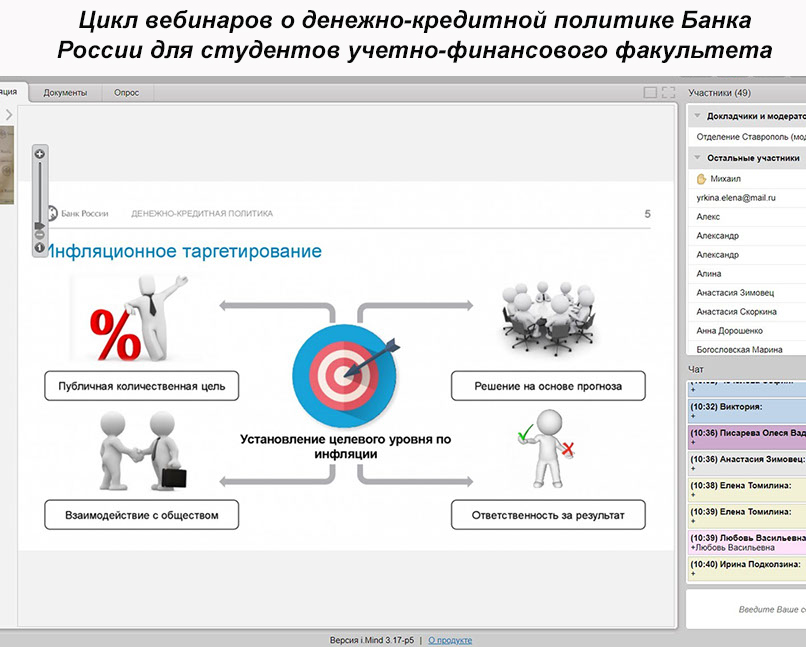Viewport: 806px width, 647px height.
Task: Open the Опрос tab
Action: [x=126, y=93]
